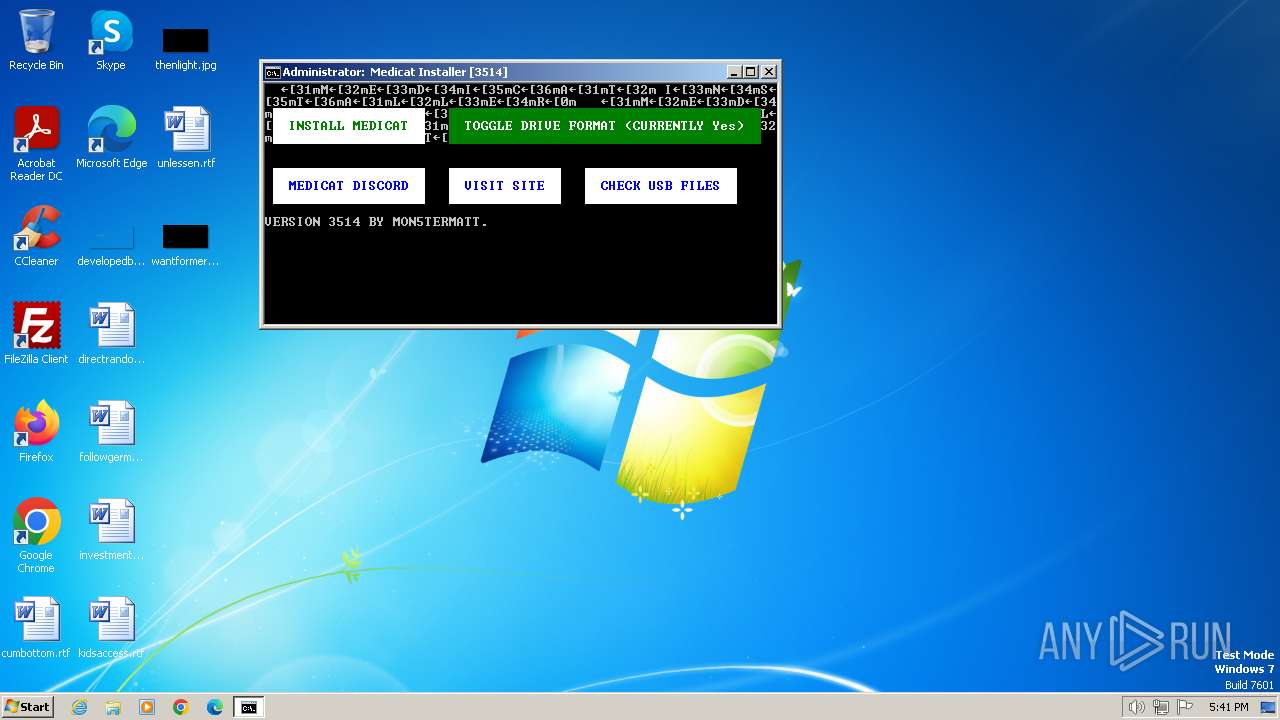Select the unlessen.rtf document icon
This screenshot has height=720, width=1280.
[x=186, y=138]
